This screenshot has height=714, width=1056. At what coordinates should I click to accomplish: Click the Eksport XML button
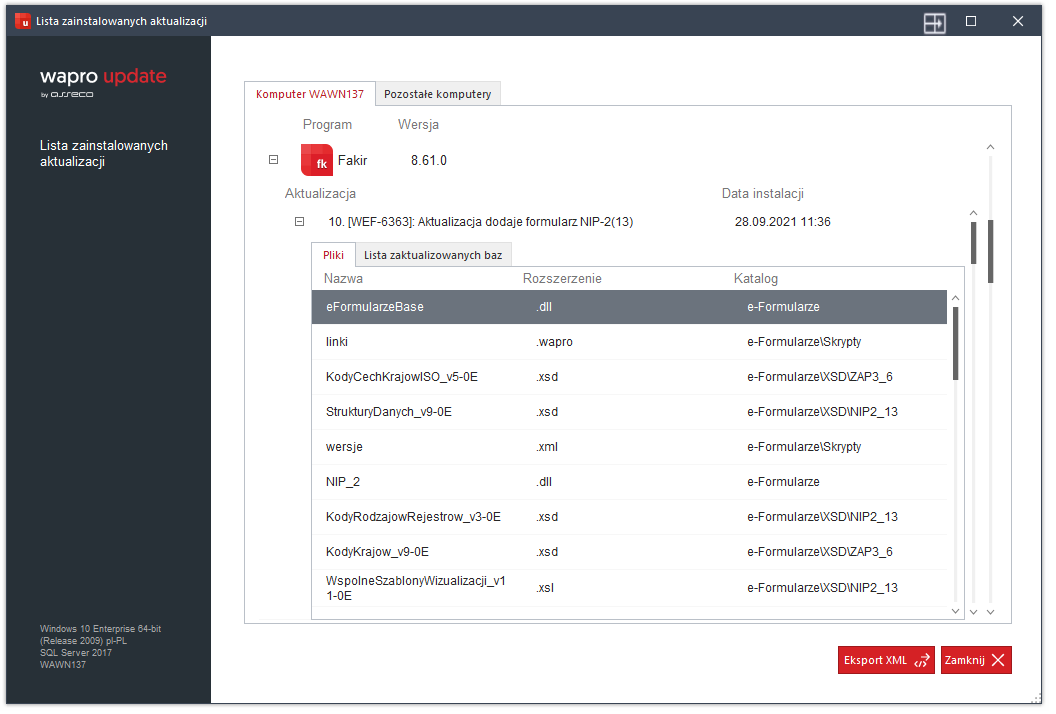coord(886,660)
